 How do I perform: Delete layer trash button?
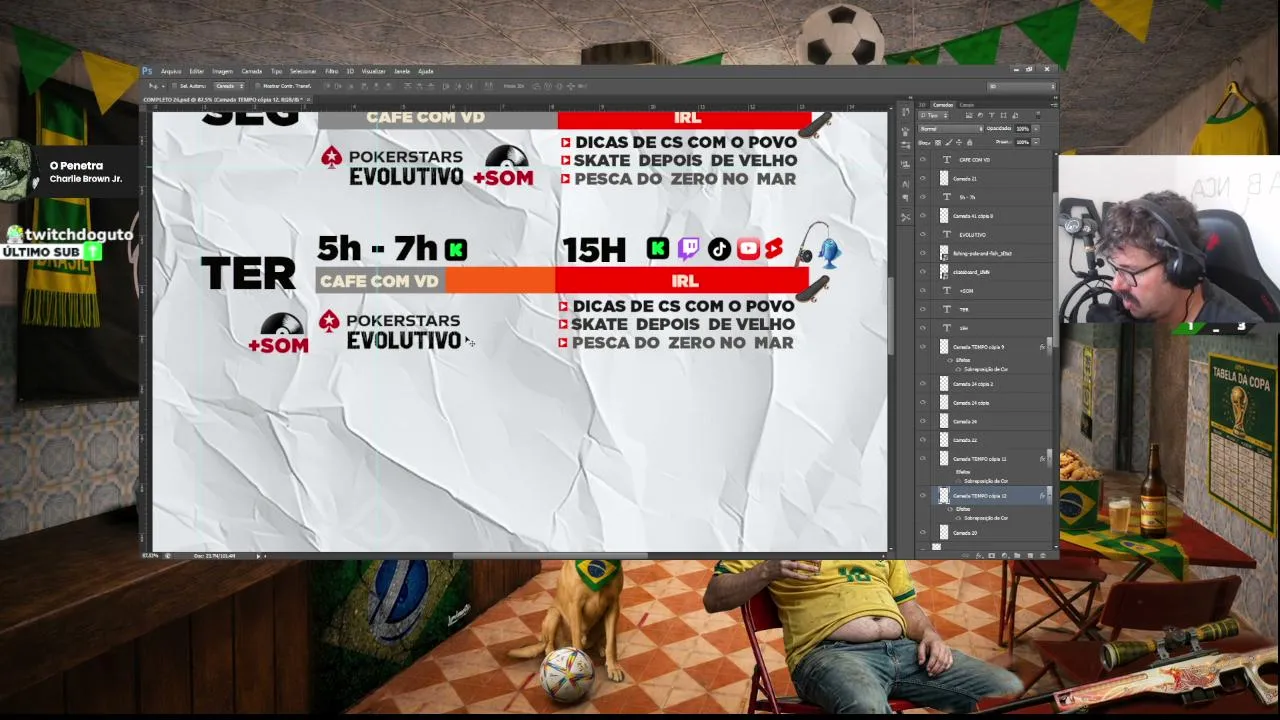(x=1043, y=555)
